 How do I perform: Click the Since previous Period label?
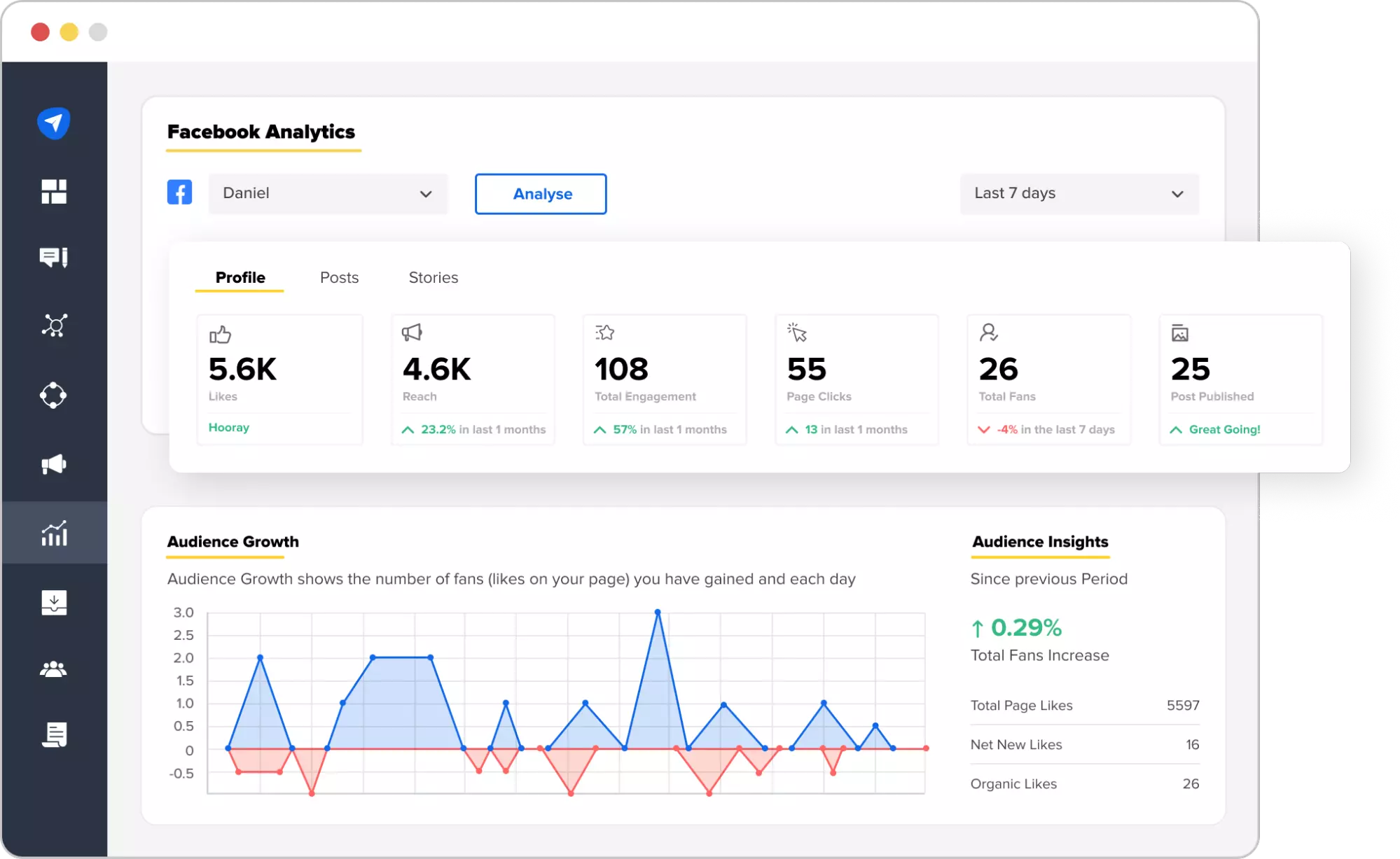tap(1049, 579)
